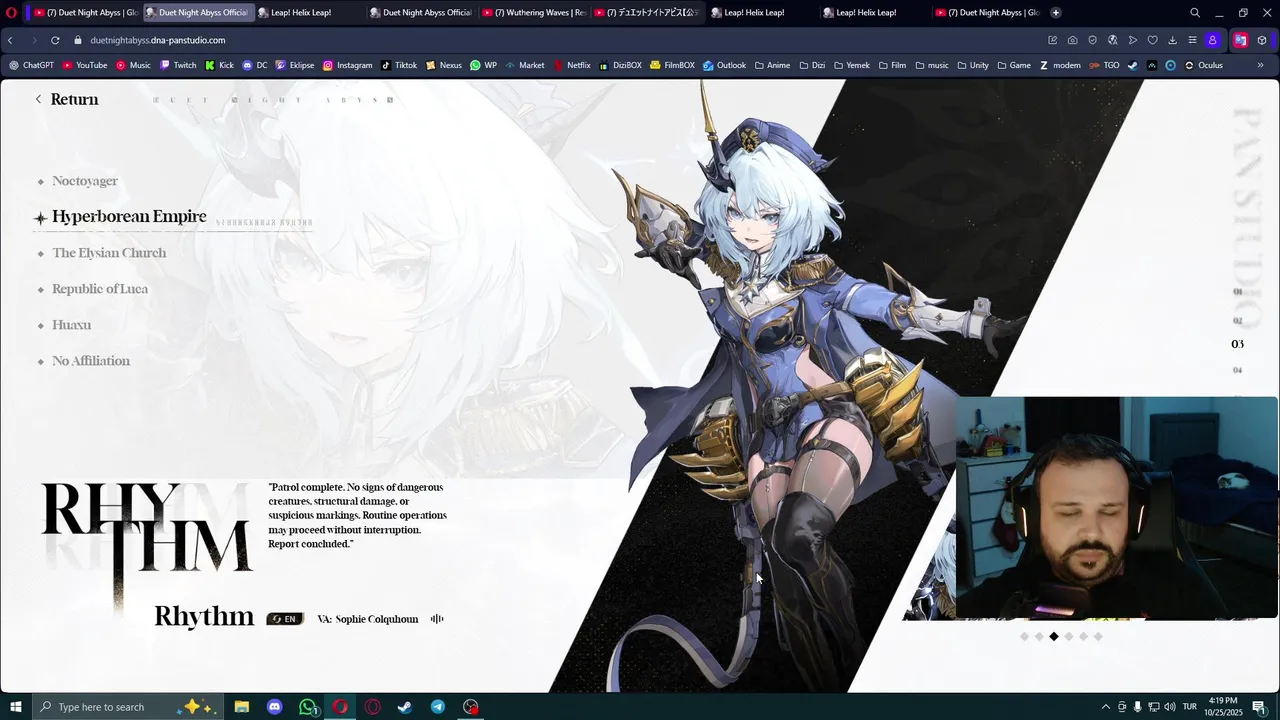Open the Steam bookmark icon
1280x720 pixels.
click(x=1132, y=65)
